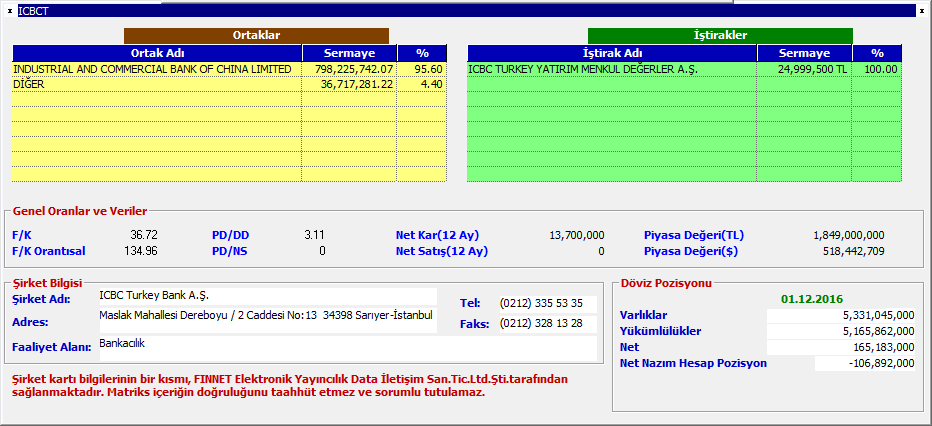Click the Ortak Adı column header
The height and width of the screenshot is (426, 932).
point(158,53)
